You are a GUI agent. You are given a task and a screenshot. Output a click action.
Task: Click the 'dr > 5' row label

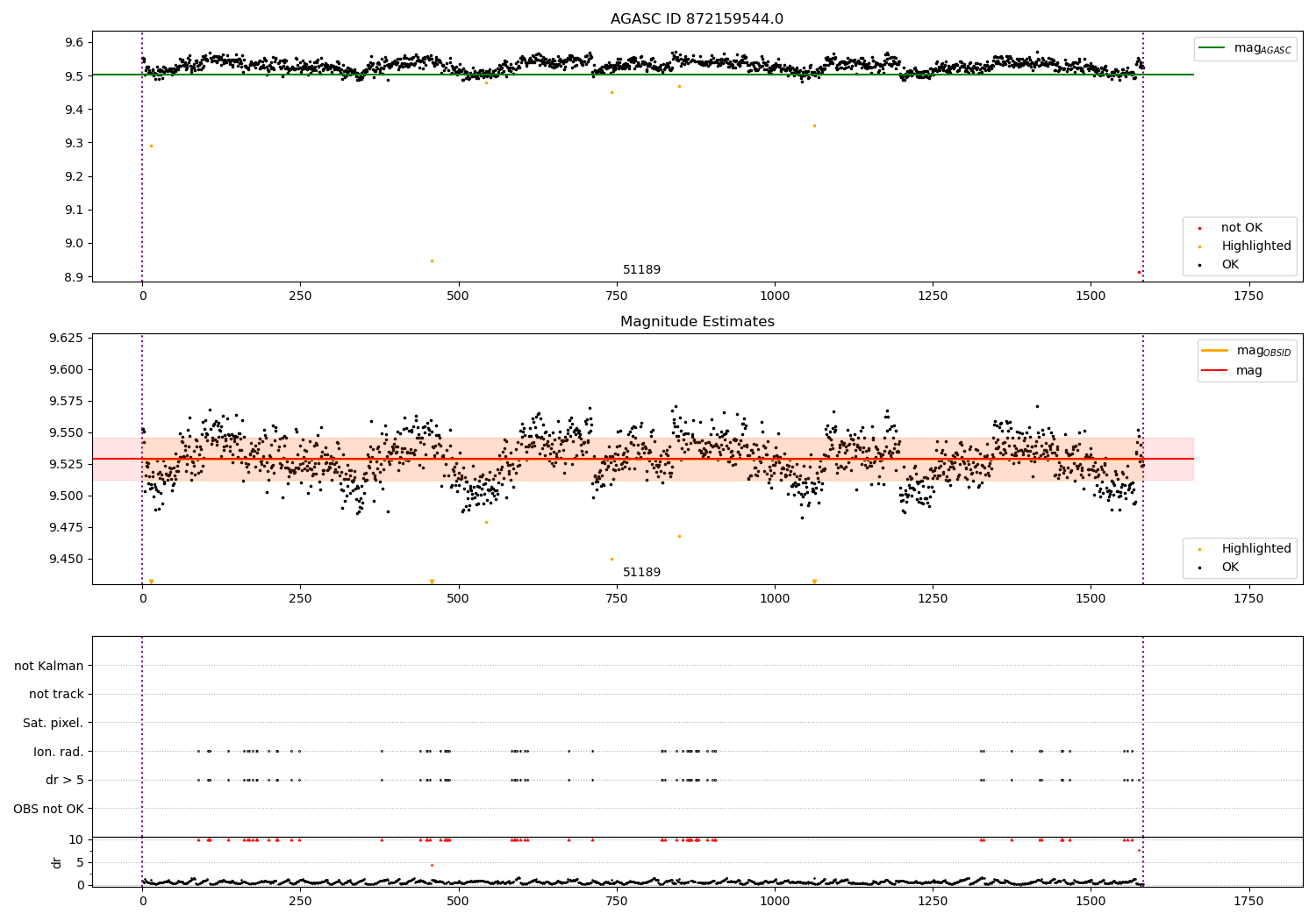[65, 780]
